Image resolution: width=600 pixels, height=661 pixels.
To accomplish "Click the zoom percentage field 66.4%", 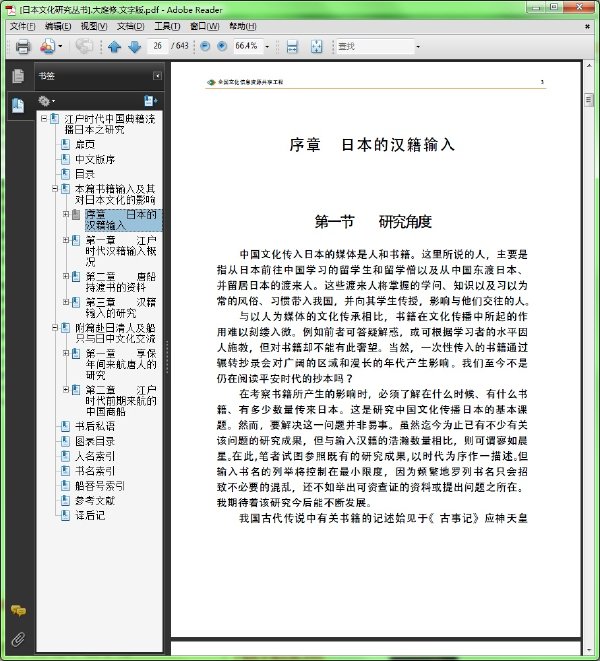I will [x=248, y=46].
